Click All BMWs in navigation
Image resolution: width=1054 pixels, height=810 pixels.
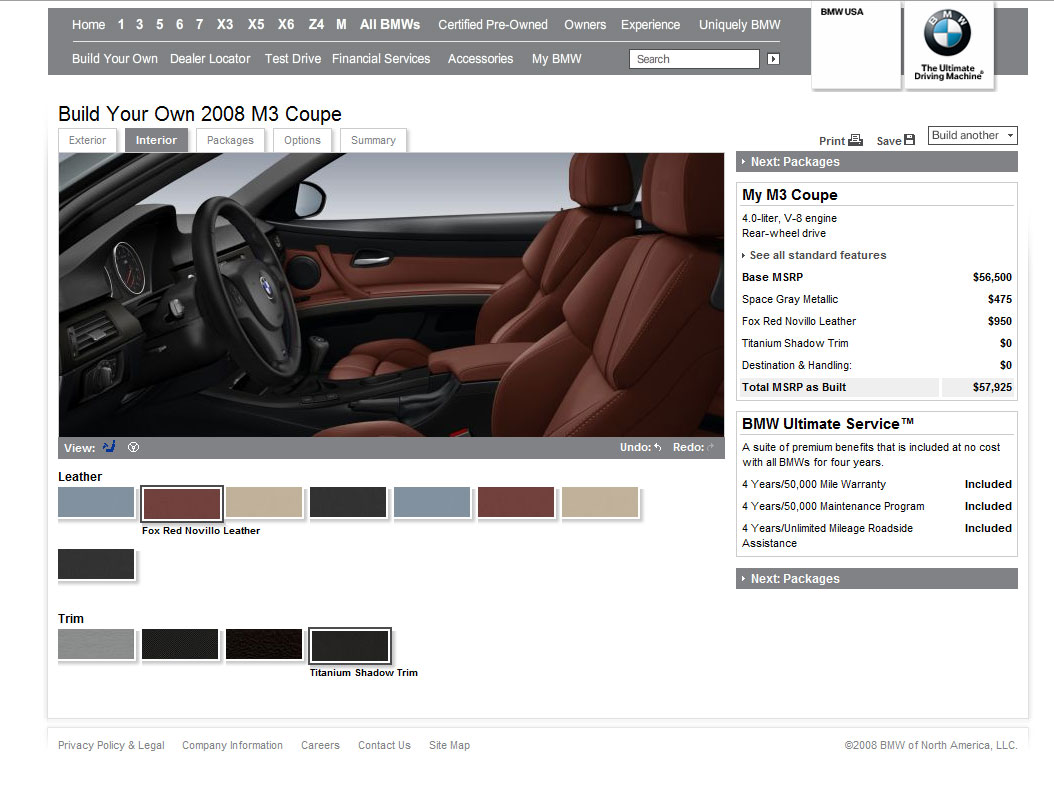[x=390, y=25]
